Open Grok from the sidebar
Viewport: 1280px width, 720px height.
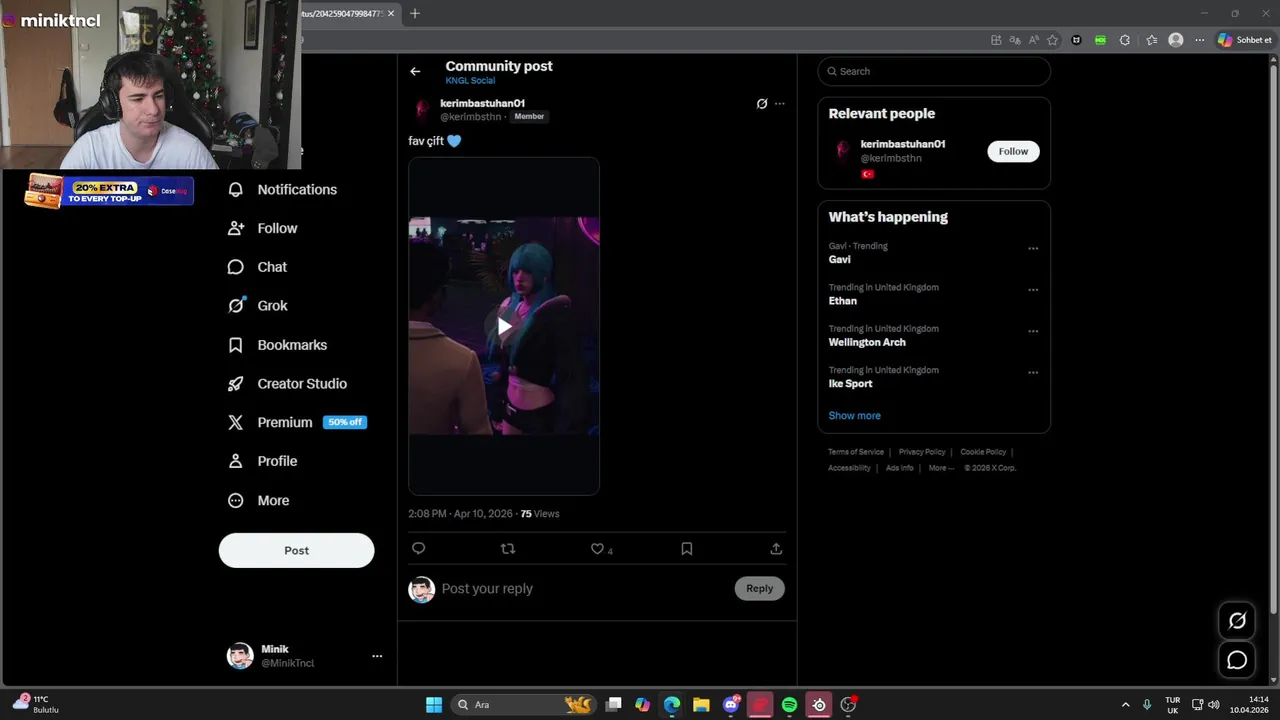pyautogui.click(x=258, y=306)
